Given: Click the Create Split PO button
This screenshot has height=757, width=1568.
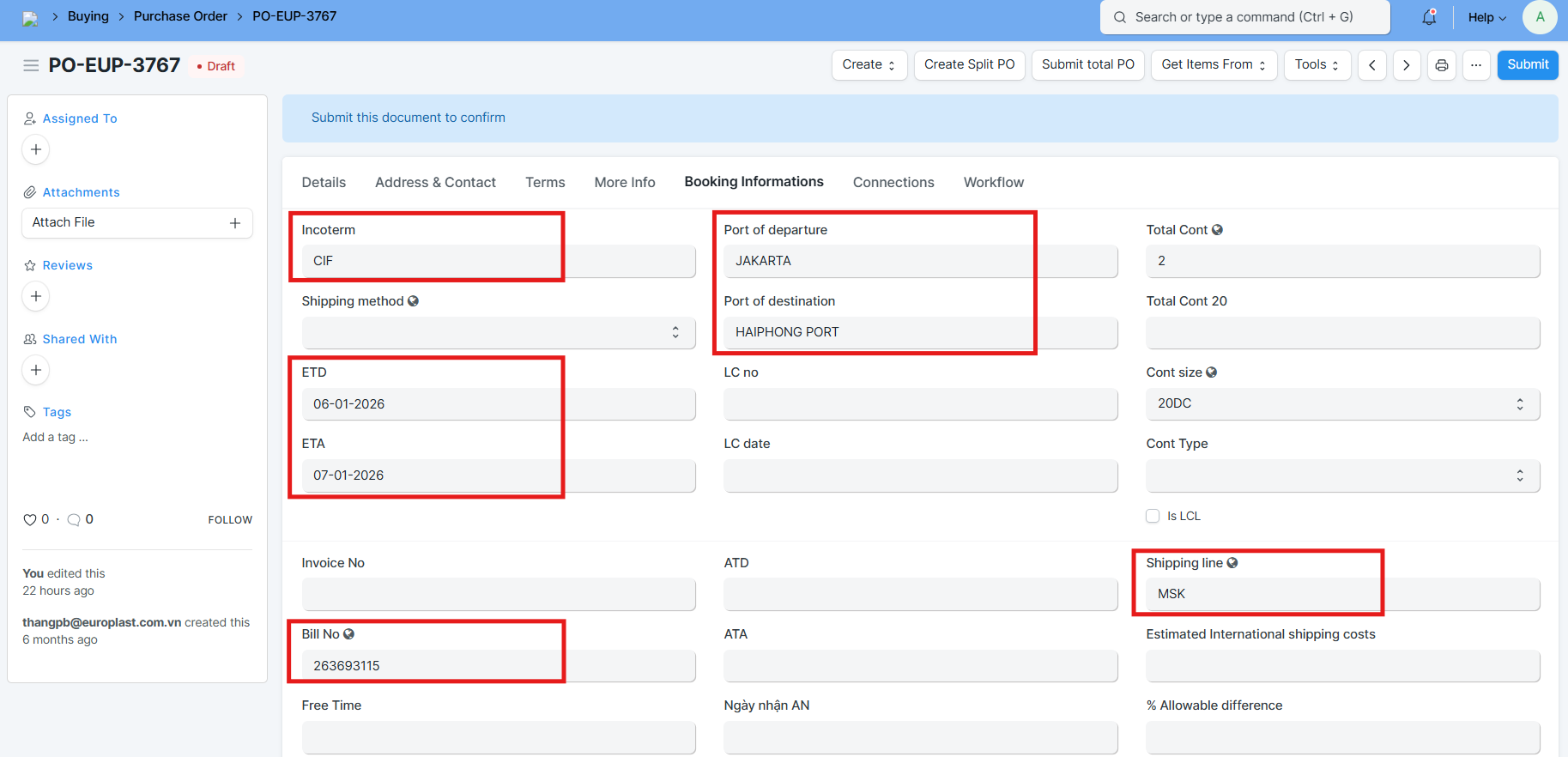Looking at the screenshot, I should coord(969,65).
